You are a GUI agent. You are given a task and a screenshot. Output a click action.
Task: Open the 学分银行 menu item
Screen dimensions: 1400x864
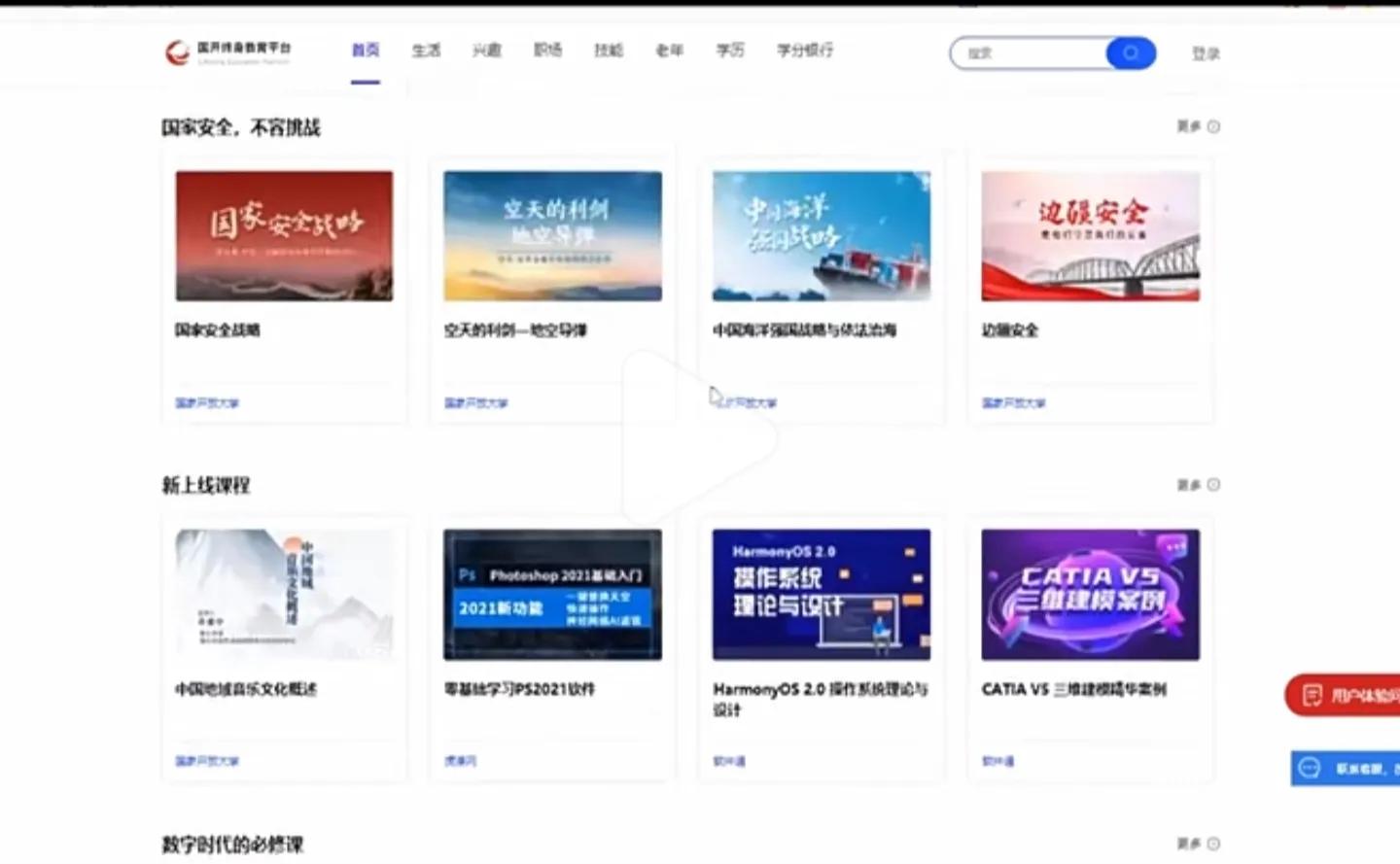804,52
